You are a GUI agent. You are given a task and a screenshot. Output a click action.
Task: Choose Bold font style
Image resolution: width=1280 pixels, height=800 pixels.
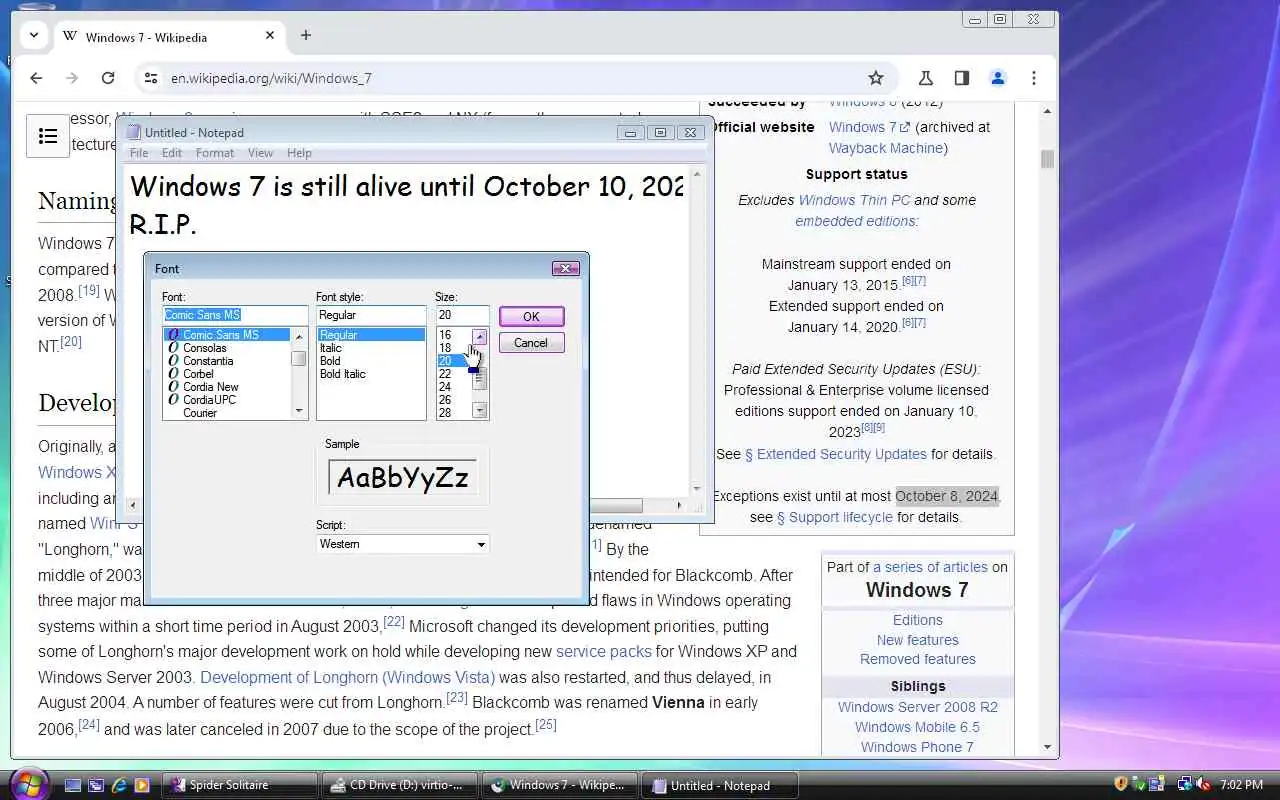pyautogui.click(x=371, y=361)
